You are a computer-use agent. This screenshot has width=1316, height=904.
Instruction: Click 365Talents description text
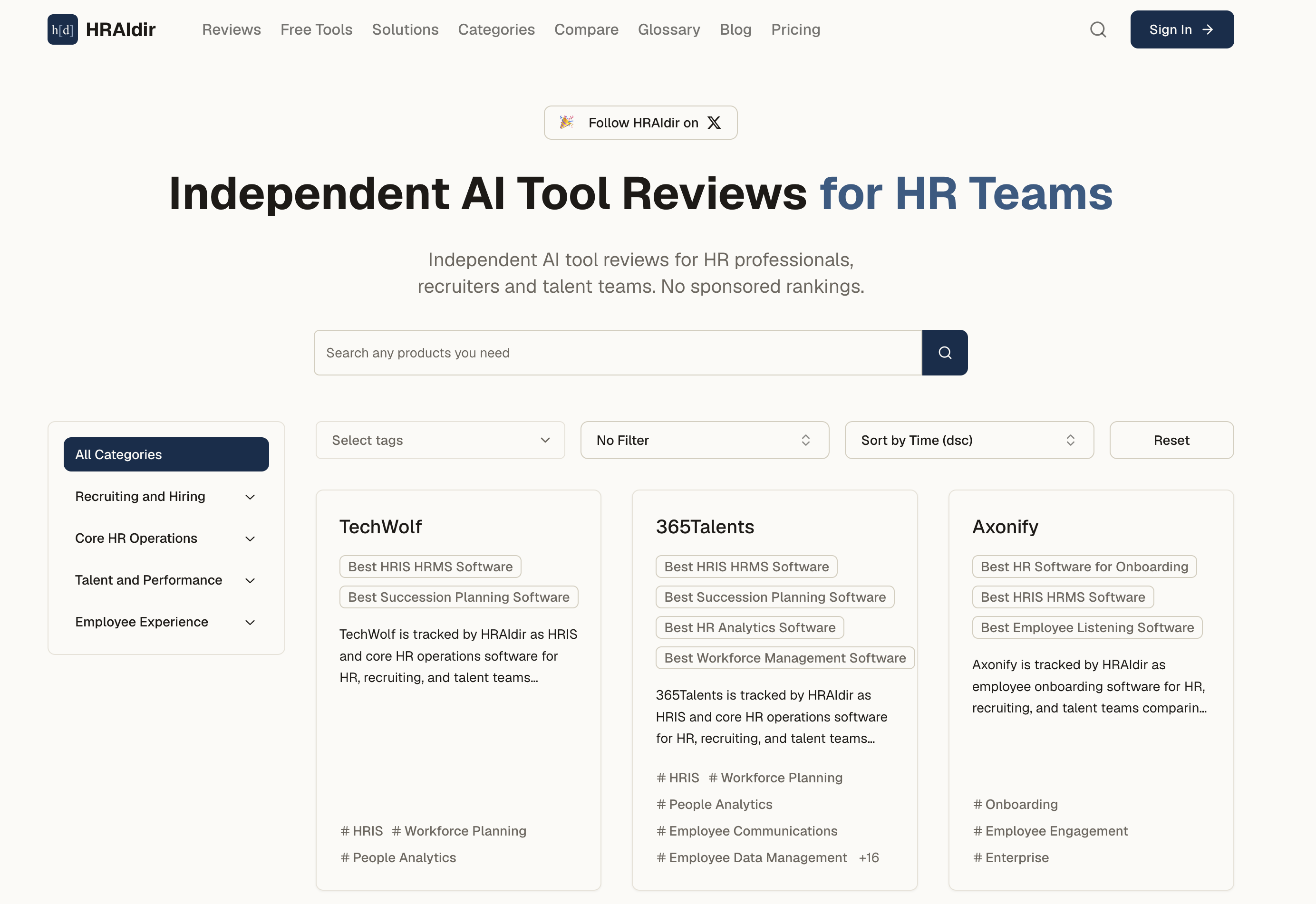pos(772,717)
